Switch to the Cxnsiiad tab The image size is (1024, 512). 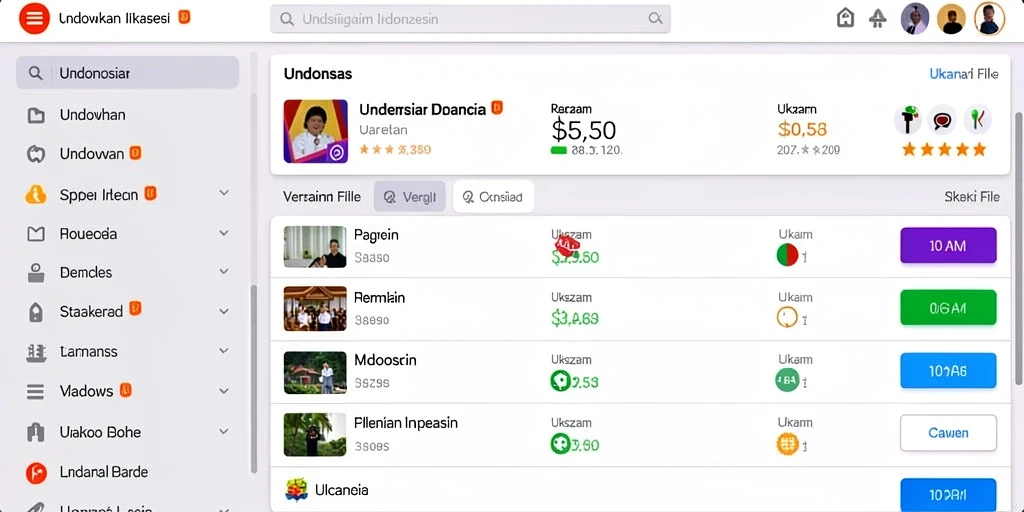(x=493, y=197)
